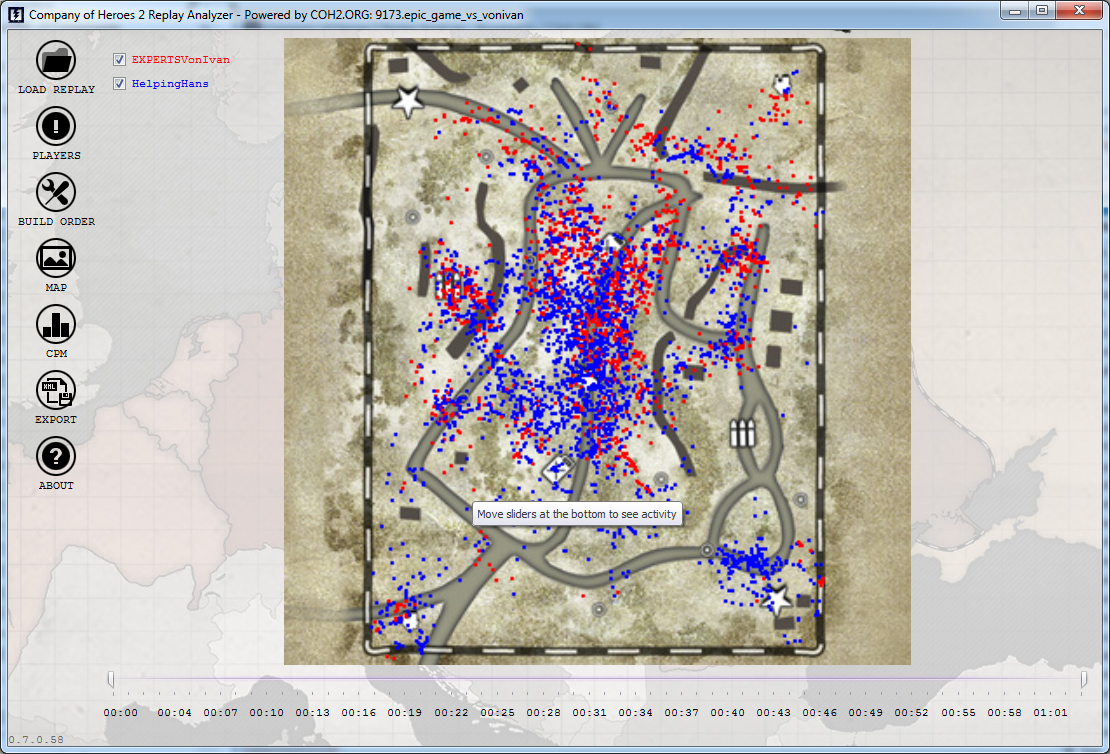1110x754 pixels.
Task: Click the Export XML file icon
Action: click(x=56, y=390)
